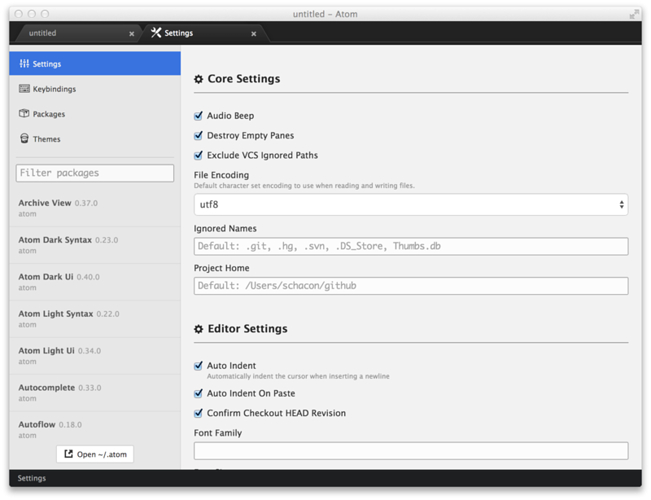Uncheck Destroy Empty Panes

(198, 135)
